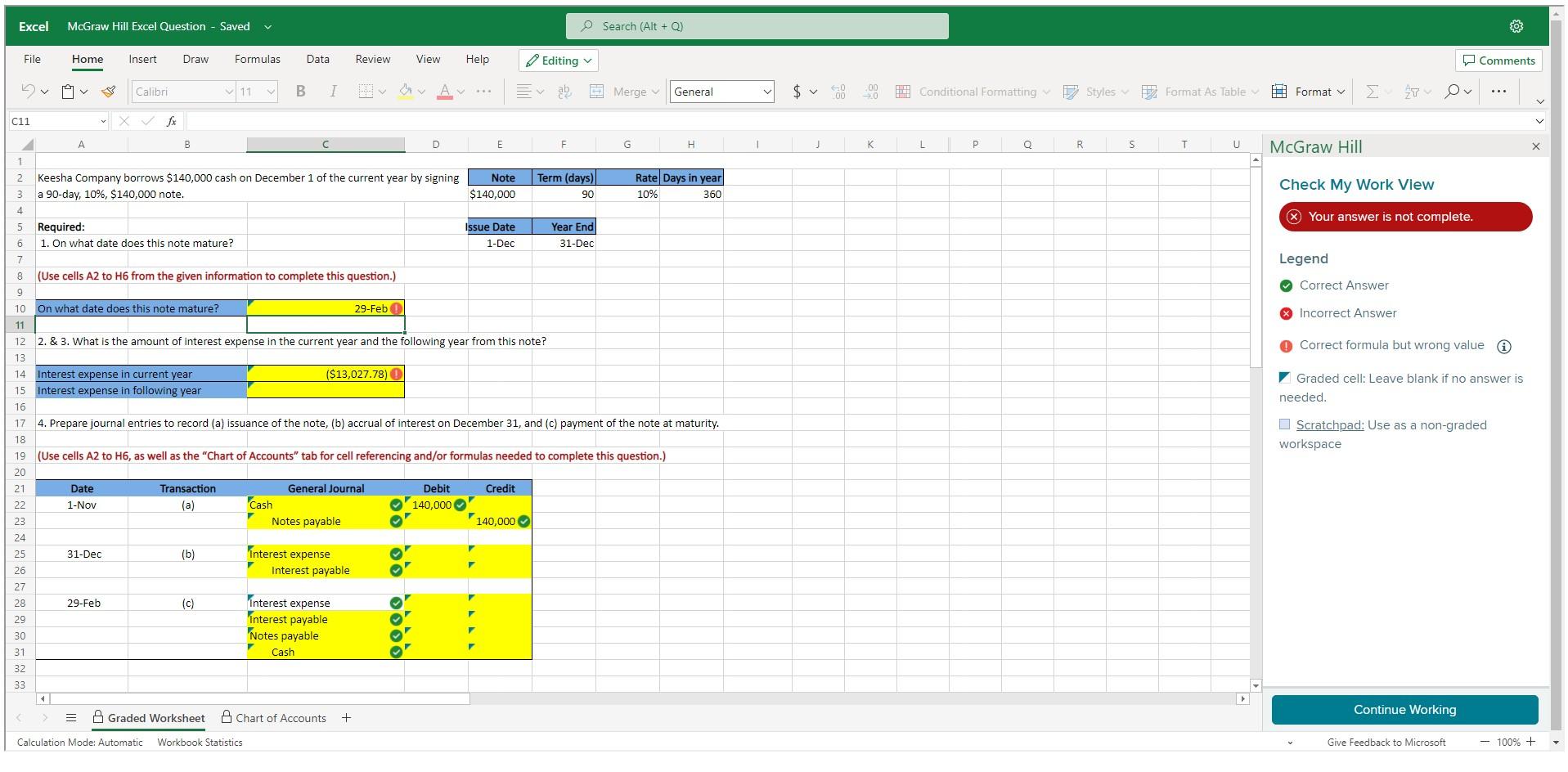Expand the Editing mode dropdown
This screenshot has width=1568, height=772.
559,61
